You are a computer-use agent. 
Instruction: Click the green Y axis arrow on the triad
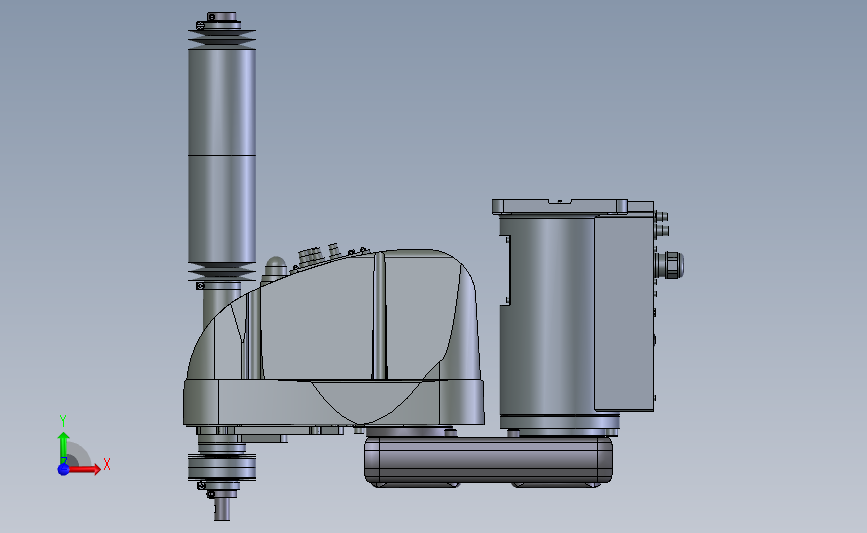pyautogui.click(x=63, y=448)
